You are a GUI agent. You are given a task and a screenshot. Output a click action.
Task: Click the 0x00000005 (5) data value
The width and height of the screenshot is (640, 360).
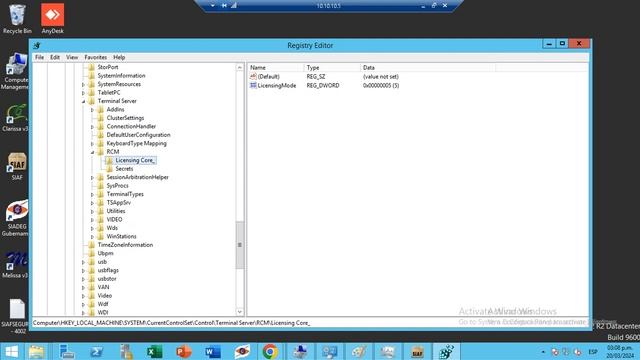tap(381, 86)
